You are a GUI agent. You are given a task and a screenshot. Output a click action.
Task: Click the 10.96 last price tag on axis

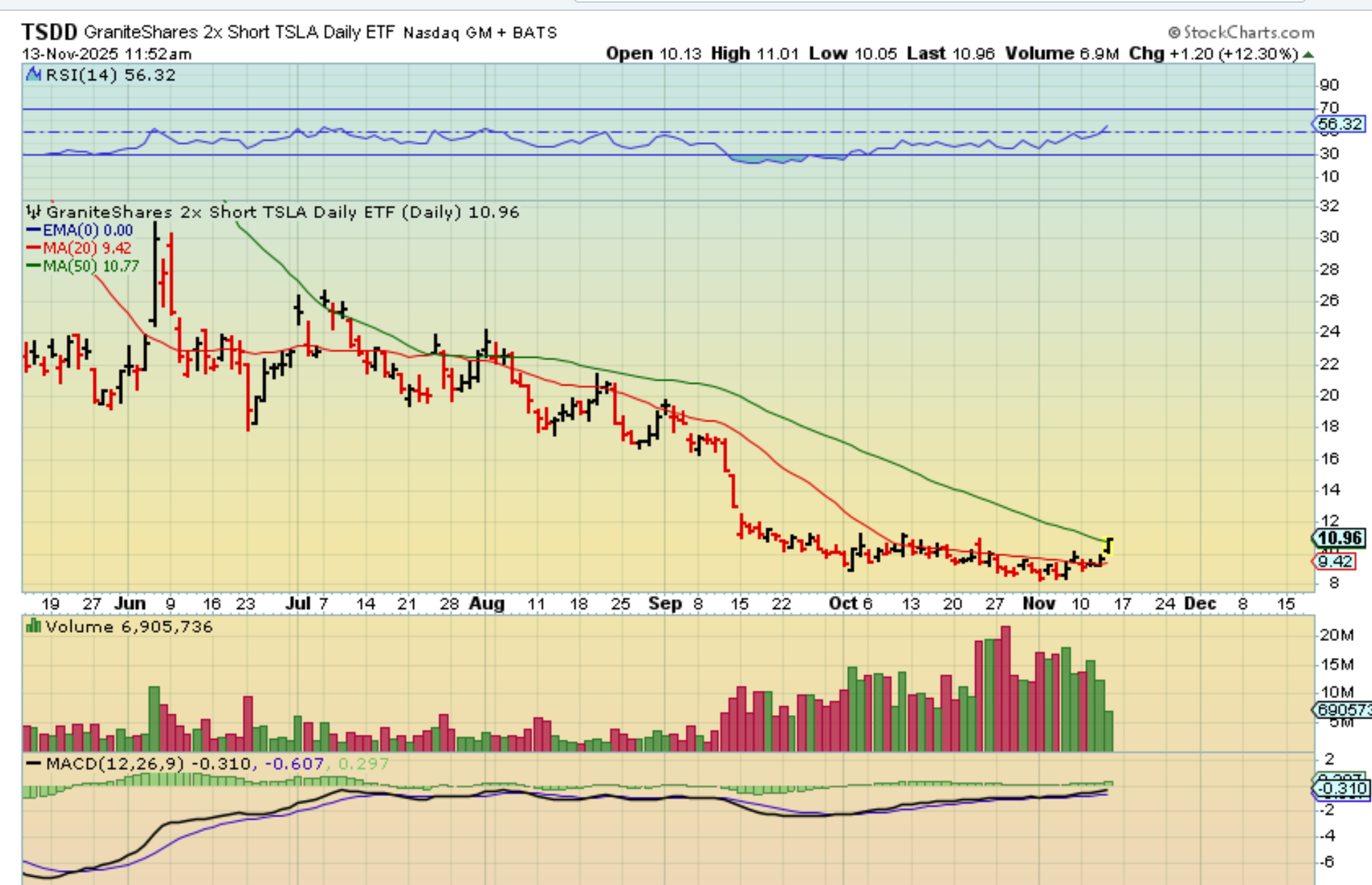(1338, 538)
